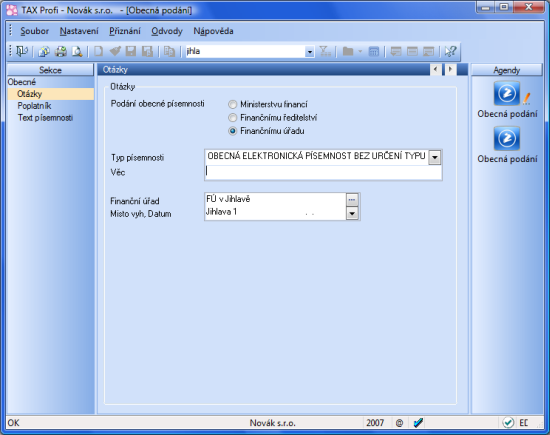Viewport: 550px width, 435px height.
Task: Open the jihla toolbar combo box dropdown
Action: 309,52
